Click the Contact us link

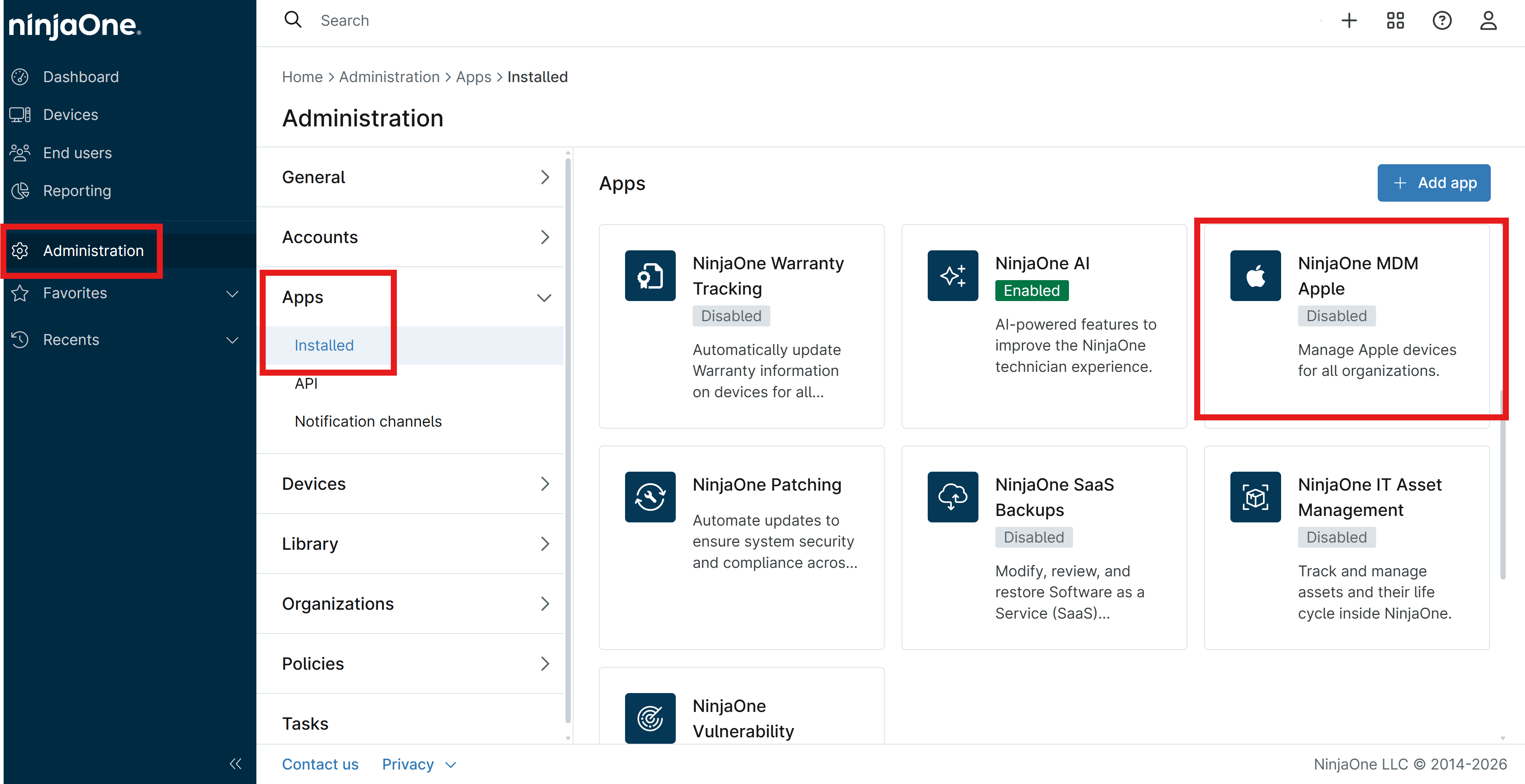pos(320,764)
